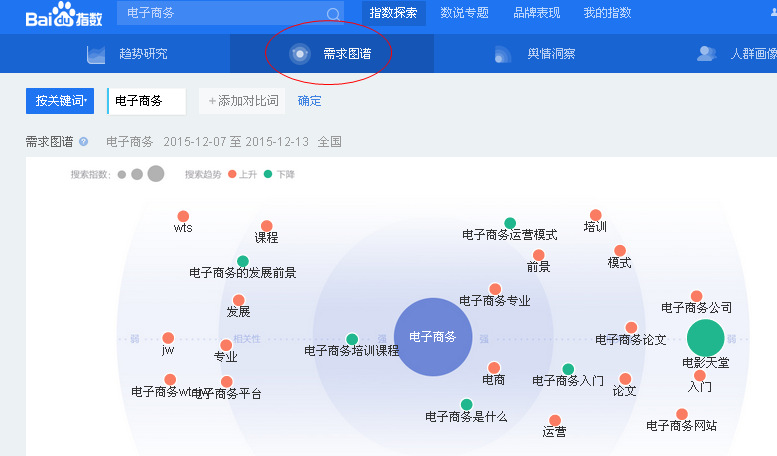Click the 电子商务网站 node dot
Viewport: 777px width, 456px height.
[682, 414]
